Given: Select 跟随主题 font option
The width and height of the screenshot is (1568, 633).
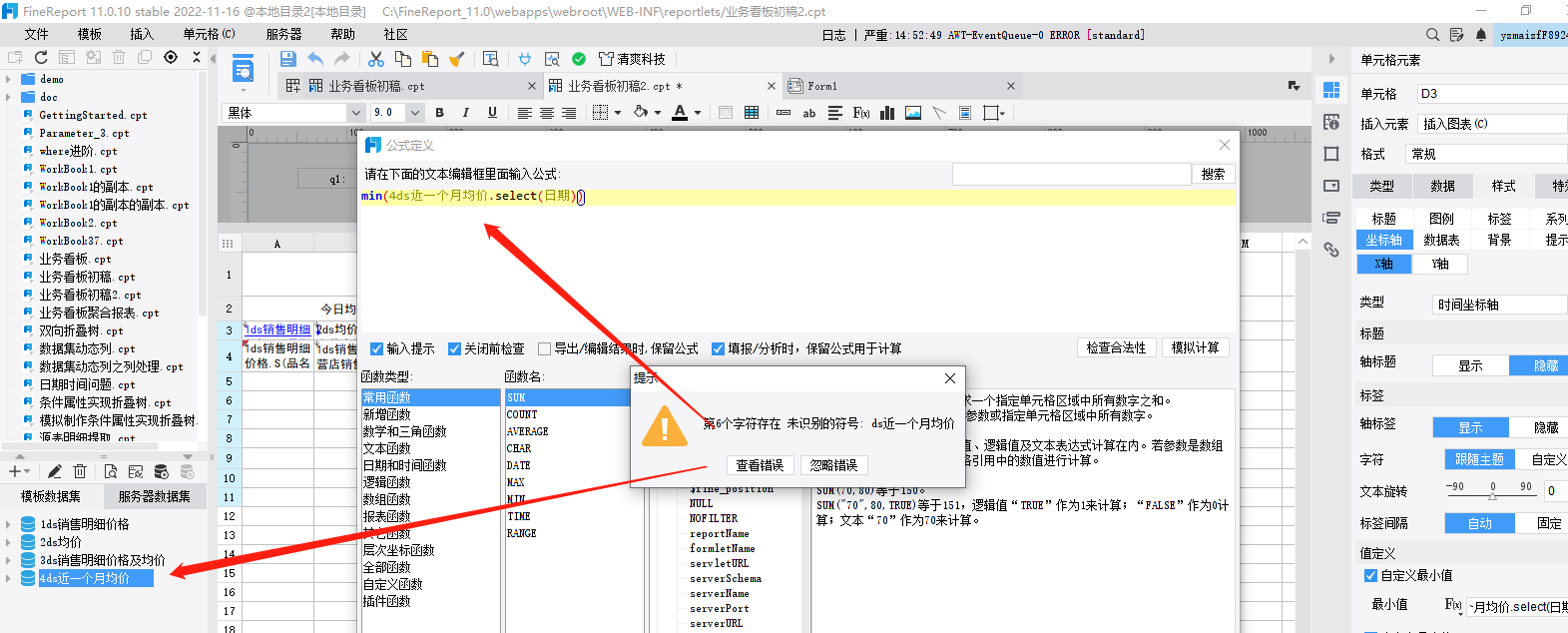Looking at the screenshot, I should [1479, 459].
